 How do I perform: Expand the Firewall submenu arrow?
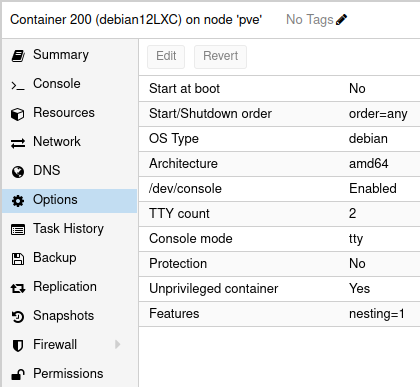[x=117, y=344]
